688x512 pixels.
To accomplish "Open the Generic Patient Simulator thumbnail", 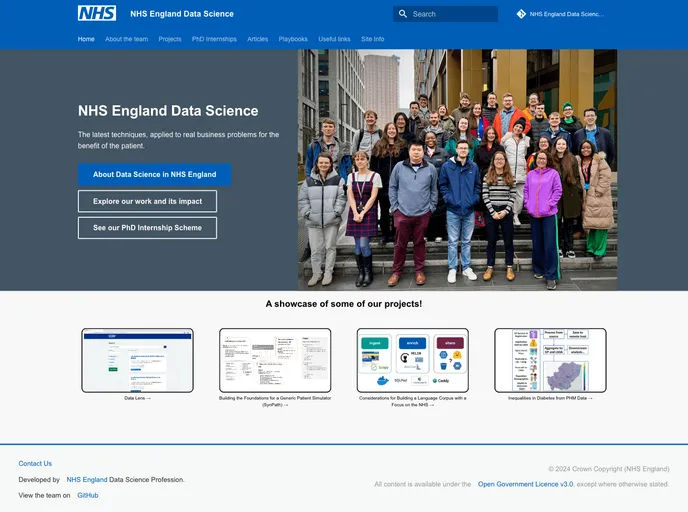I will click(275, 360).
